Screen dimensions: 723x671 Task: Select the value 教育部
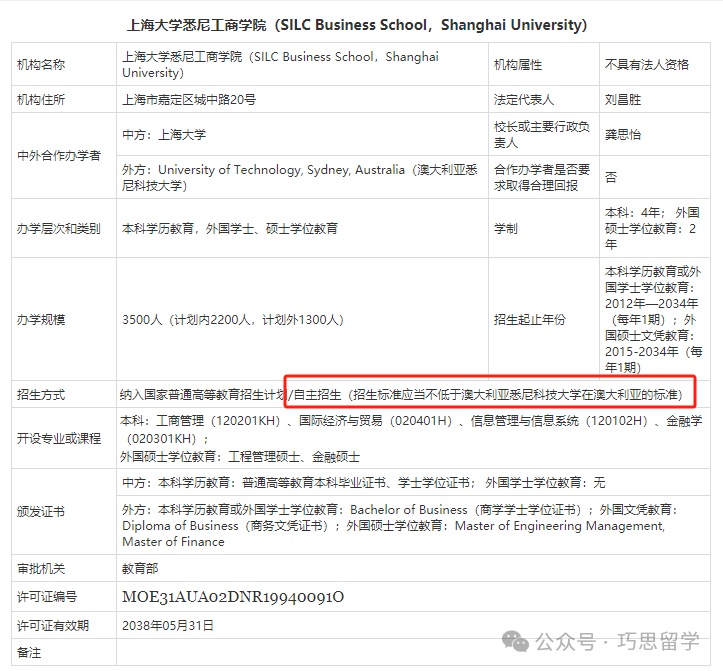coord(140,569)
